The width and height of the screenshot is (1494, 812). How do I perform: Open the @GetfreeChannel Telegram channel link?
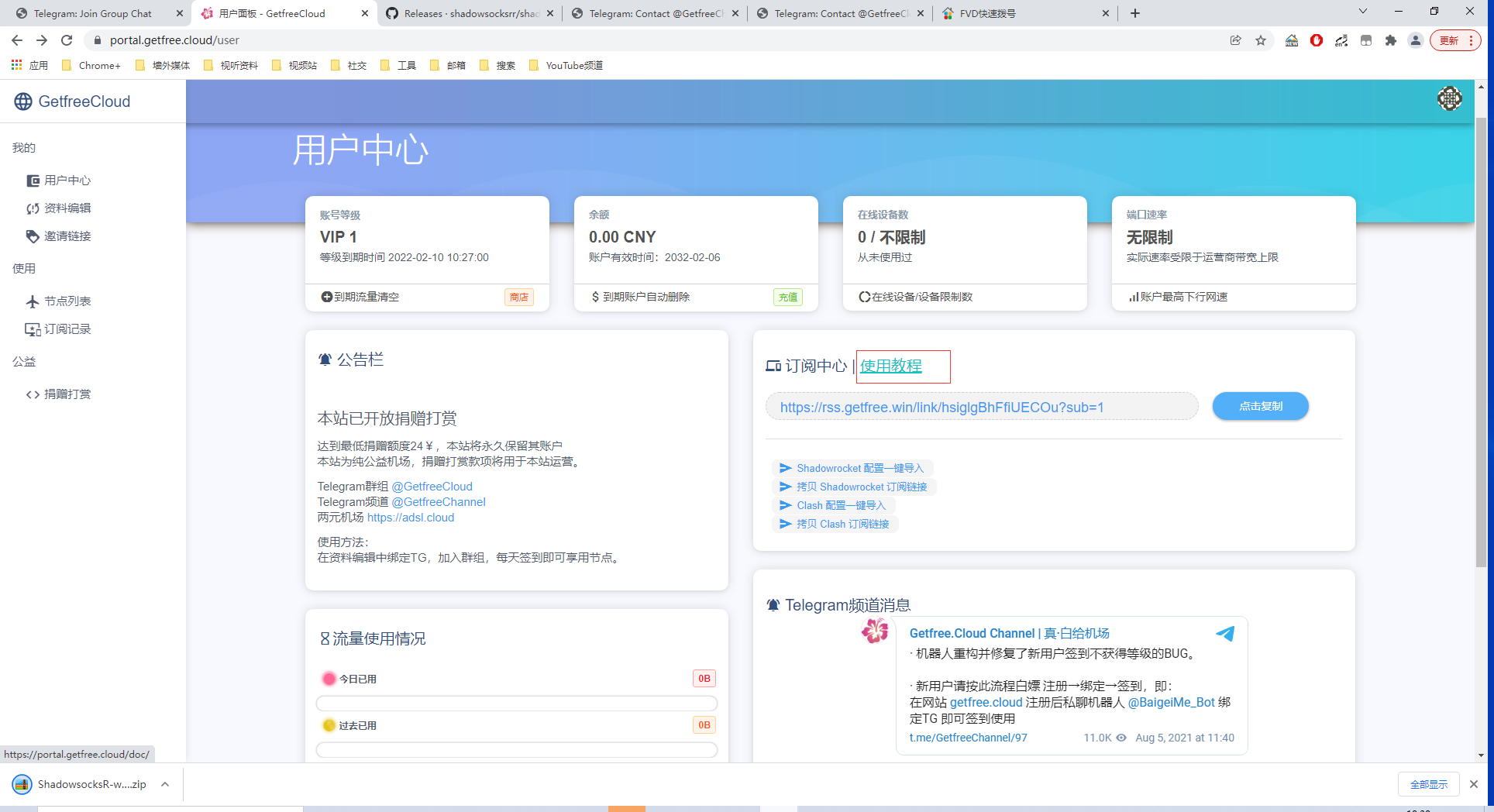click(439, 502)
